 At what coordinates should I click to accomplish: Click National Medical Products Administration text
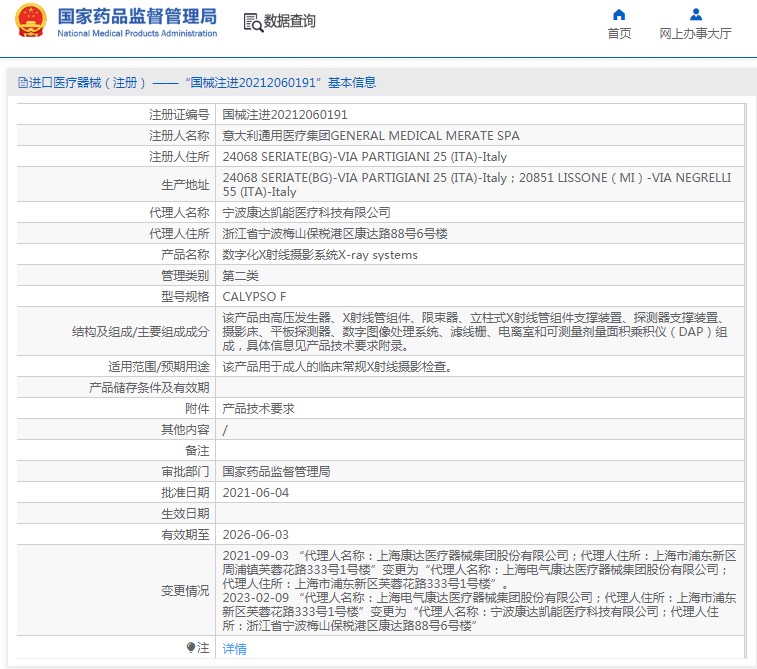tap(137, 33)
